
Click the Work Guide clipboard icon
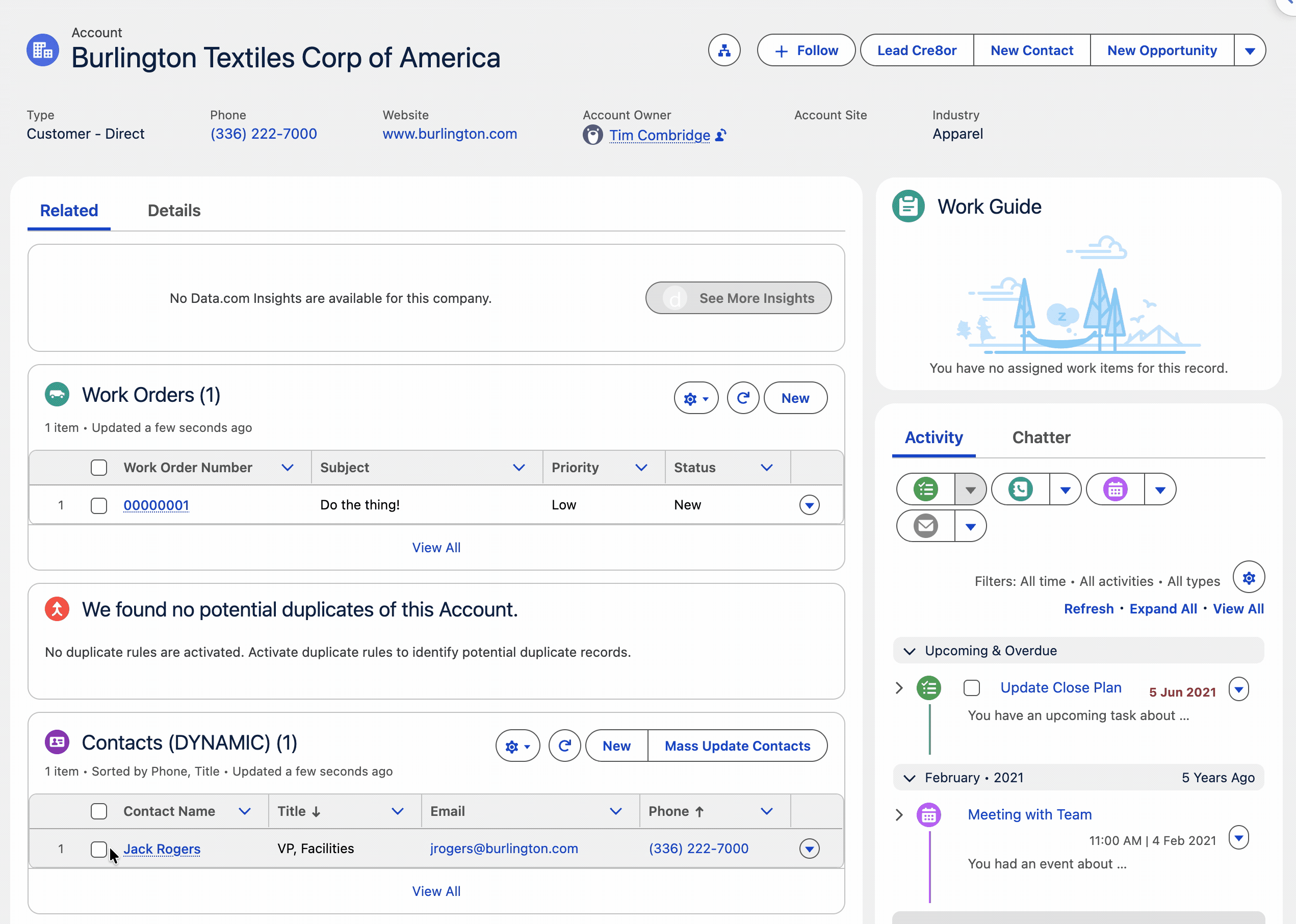[x=908, y=206]
